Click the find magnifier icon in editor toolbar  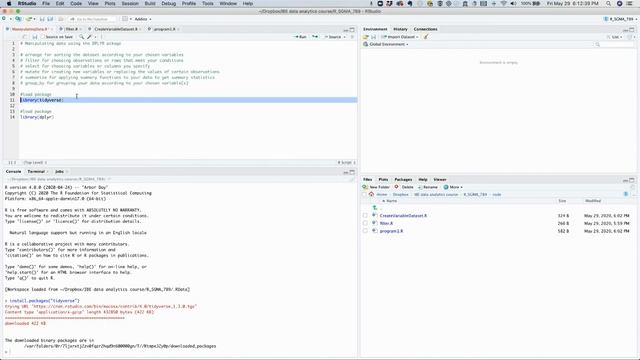coord(82,37)
